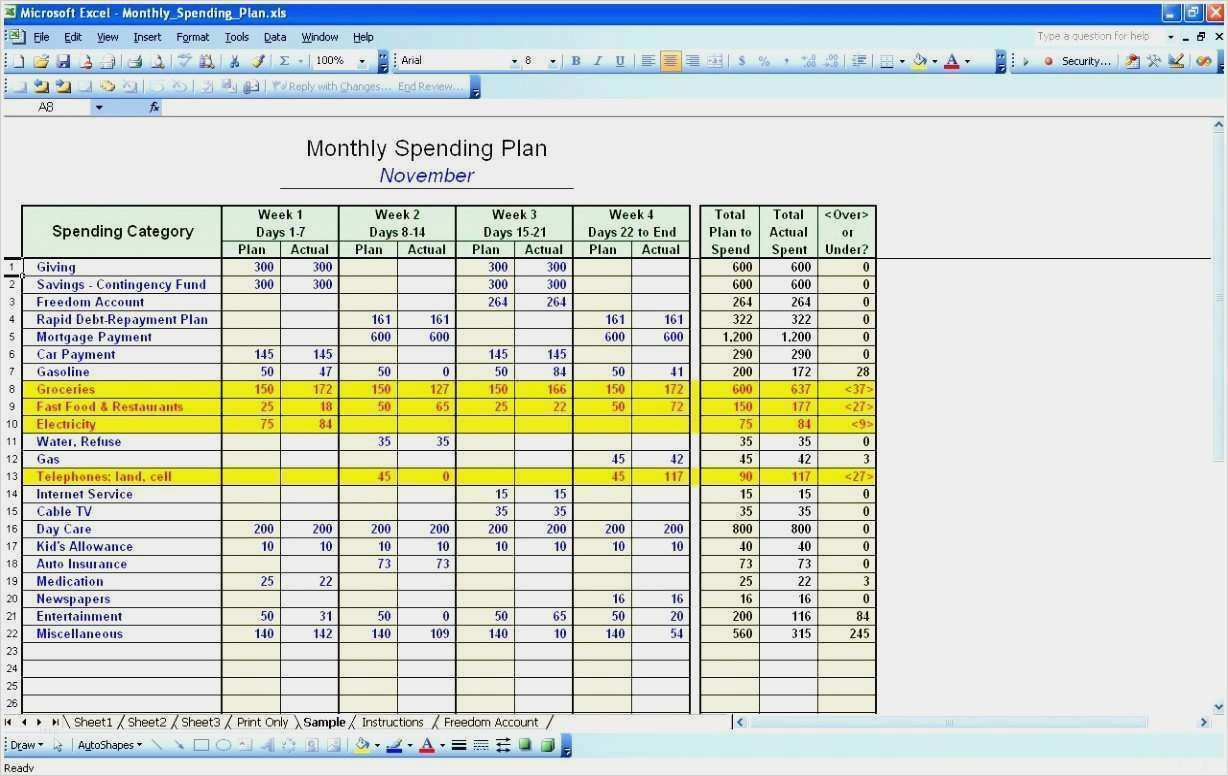This screenshot has width=1228, height=776.
Task: Click the Cut scissors icon
Action: [234, 61]
